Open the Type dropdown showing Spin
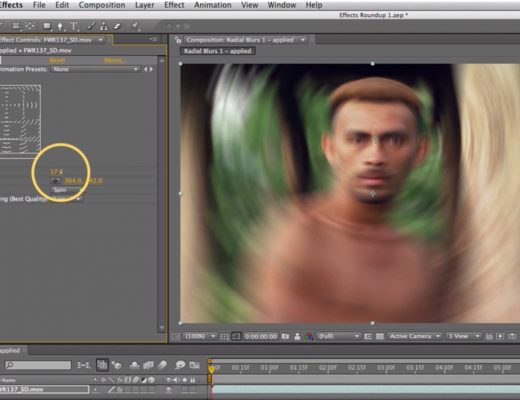The width and height of the screenshot is (520, 400). coord(66,190)
